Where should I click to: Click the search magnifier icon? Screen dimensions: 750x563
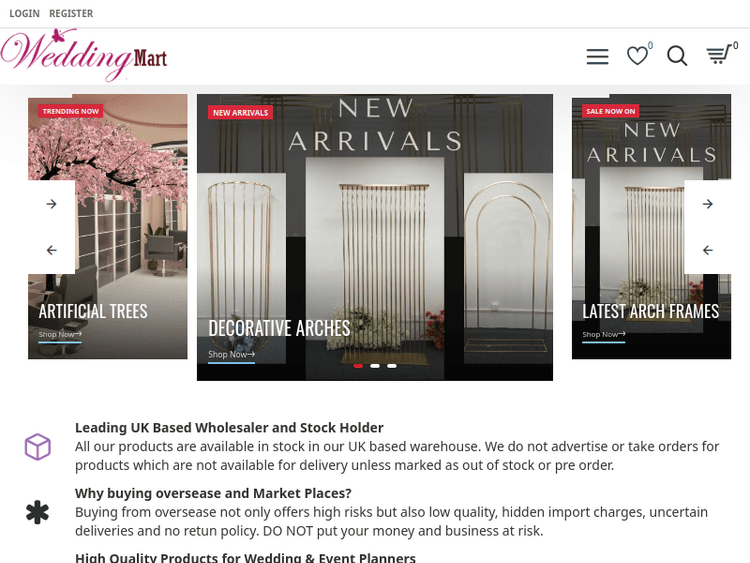click(677, 56)
